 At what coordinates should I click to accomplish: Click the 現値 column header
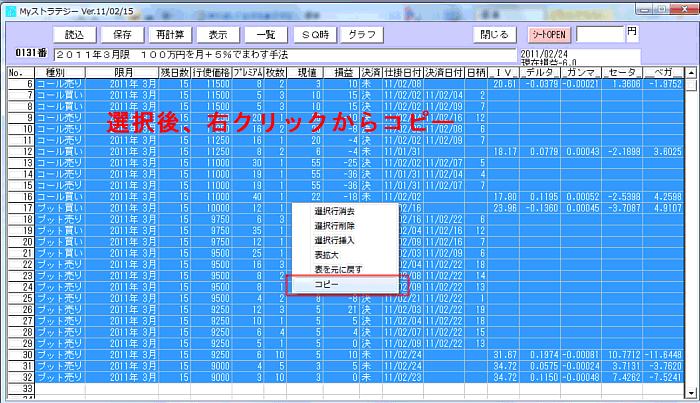(305, 73)
